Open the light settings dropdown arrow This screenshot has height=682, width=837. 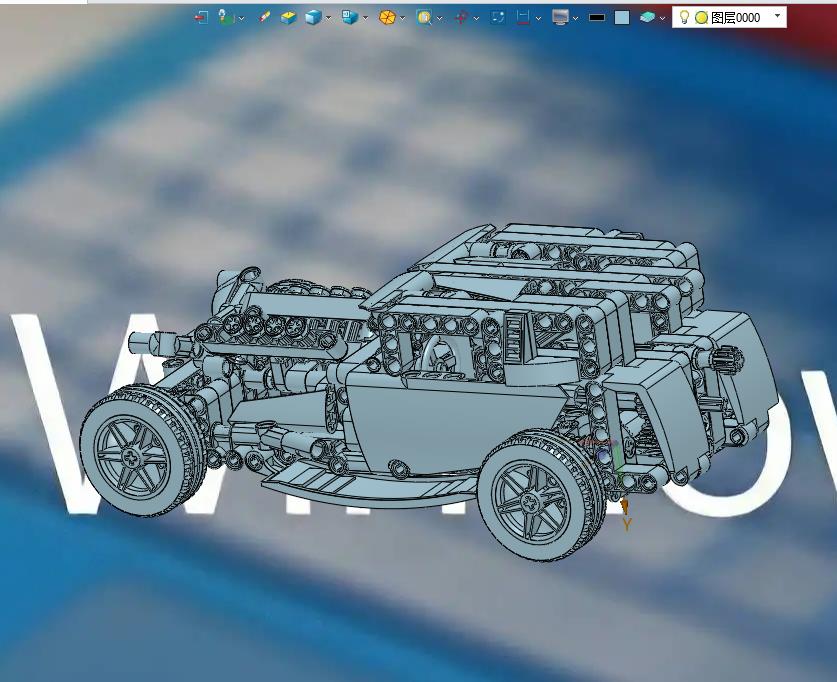(x=241, y=18)
